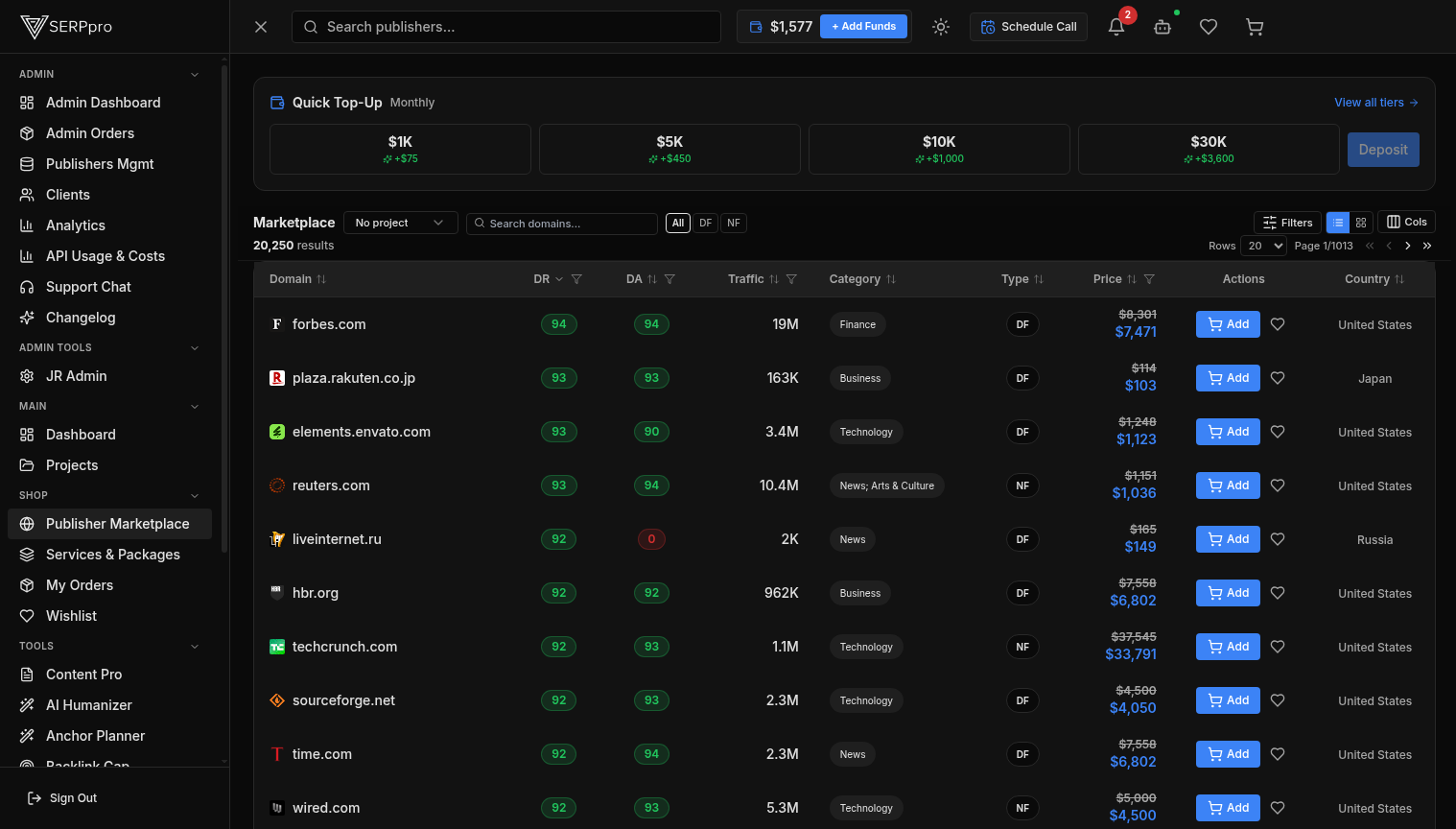Switch to grid view of the marketplace
1456x829 pixels.
coord(1361,222)
